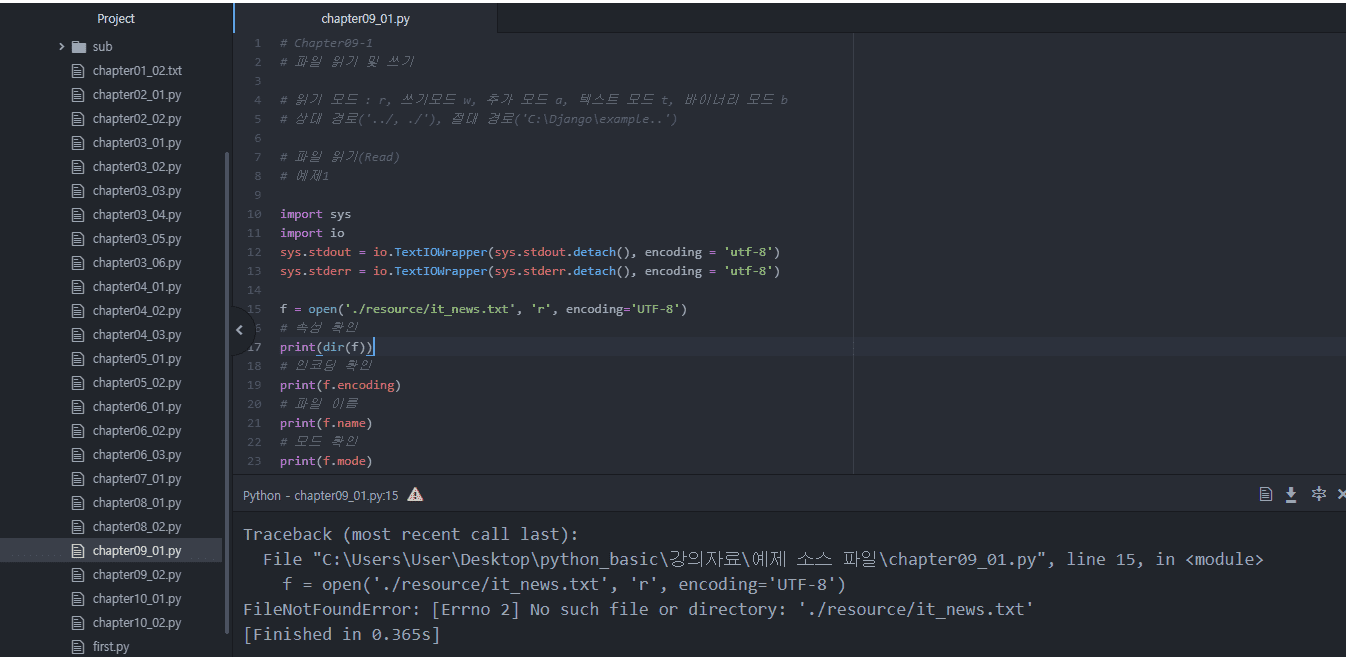The image size is (1346, 657).
Task: Select the highlighted chapter09_01.py tree row
Action: (x=111, y=551)
